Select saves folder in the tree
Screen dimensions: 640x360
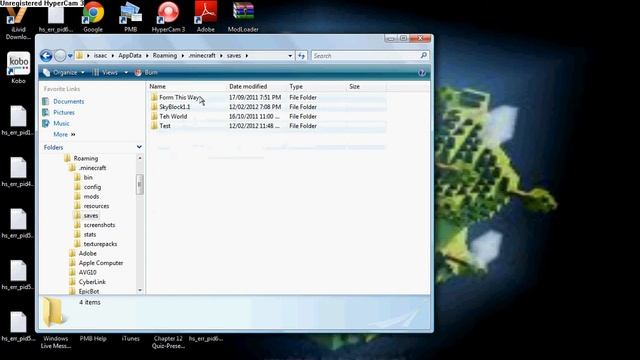(91, 216)
